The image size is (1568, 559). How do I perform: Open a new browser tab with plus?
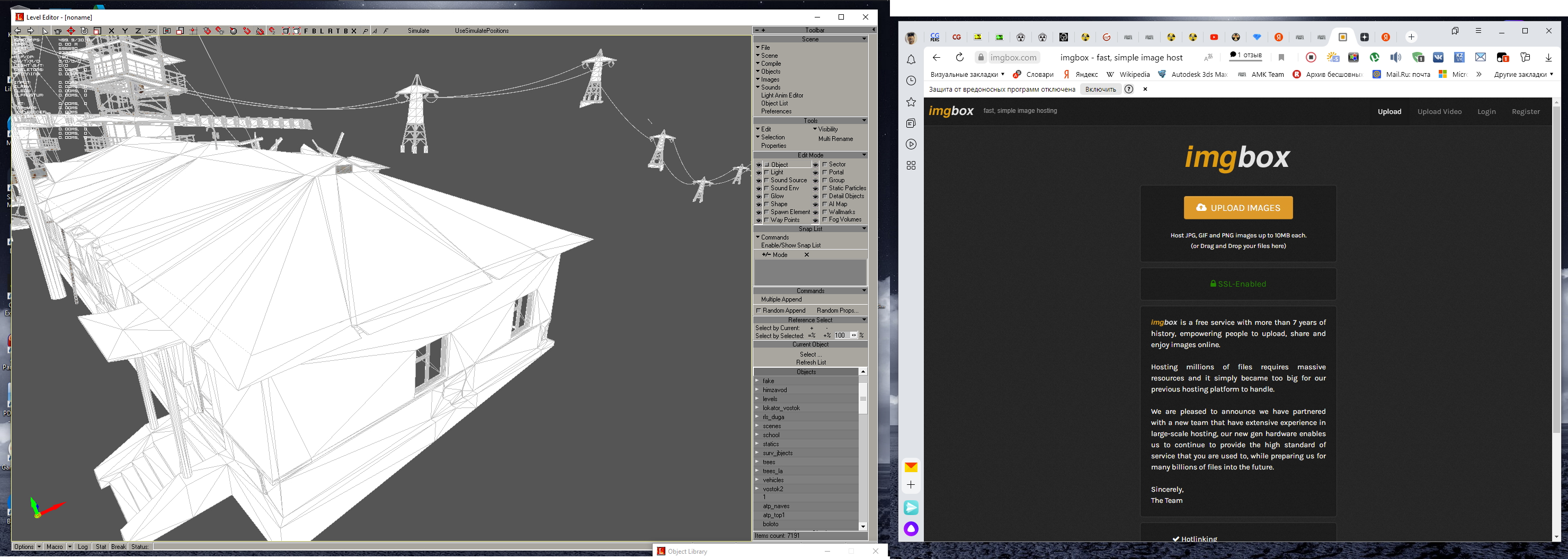click(x=1411, y=37)
